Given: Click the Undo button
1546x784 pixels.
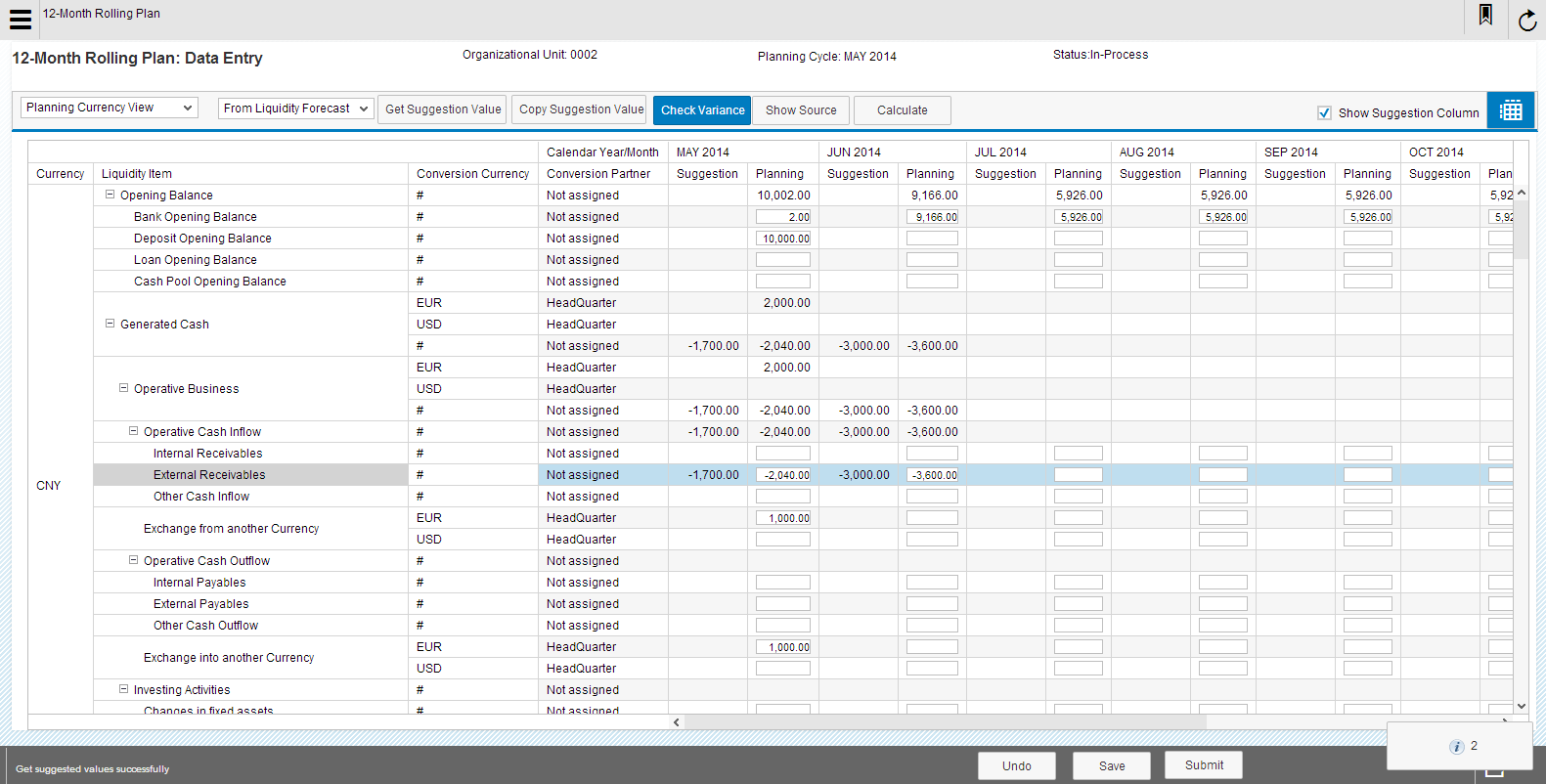Looking at the screenshot, I should point(1017,765).
